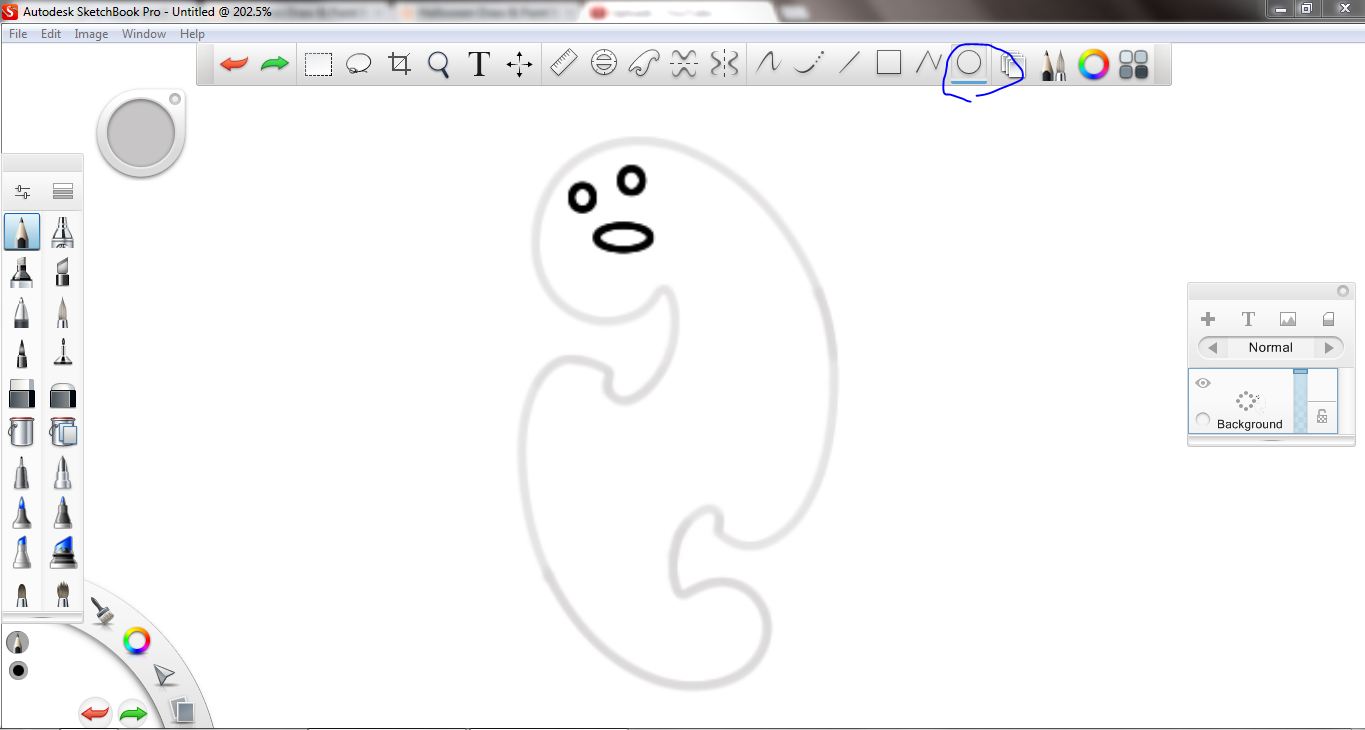Screen dimensions: 1365x730
Task: Select the Flood Fill bucket
Action: (x=22, y=432)
